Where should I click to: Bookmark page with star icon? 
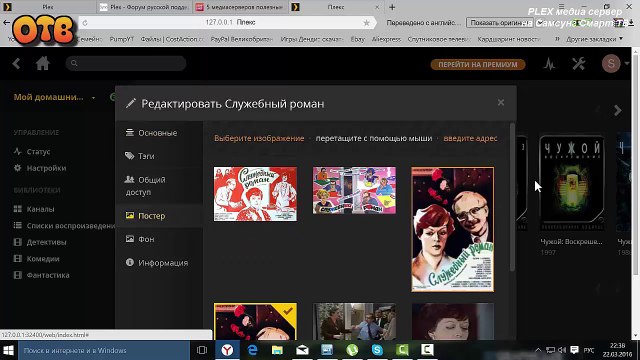pos(366,23)
